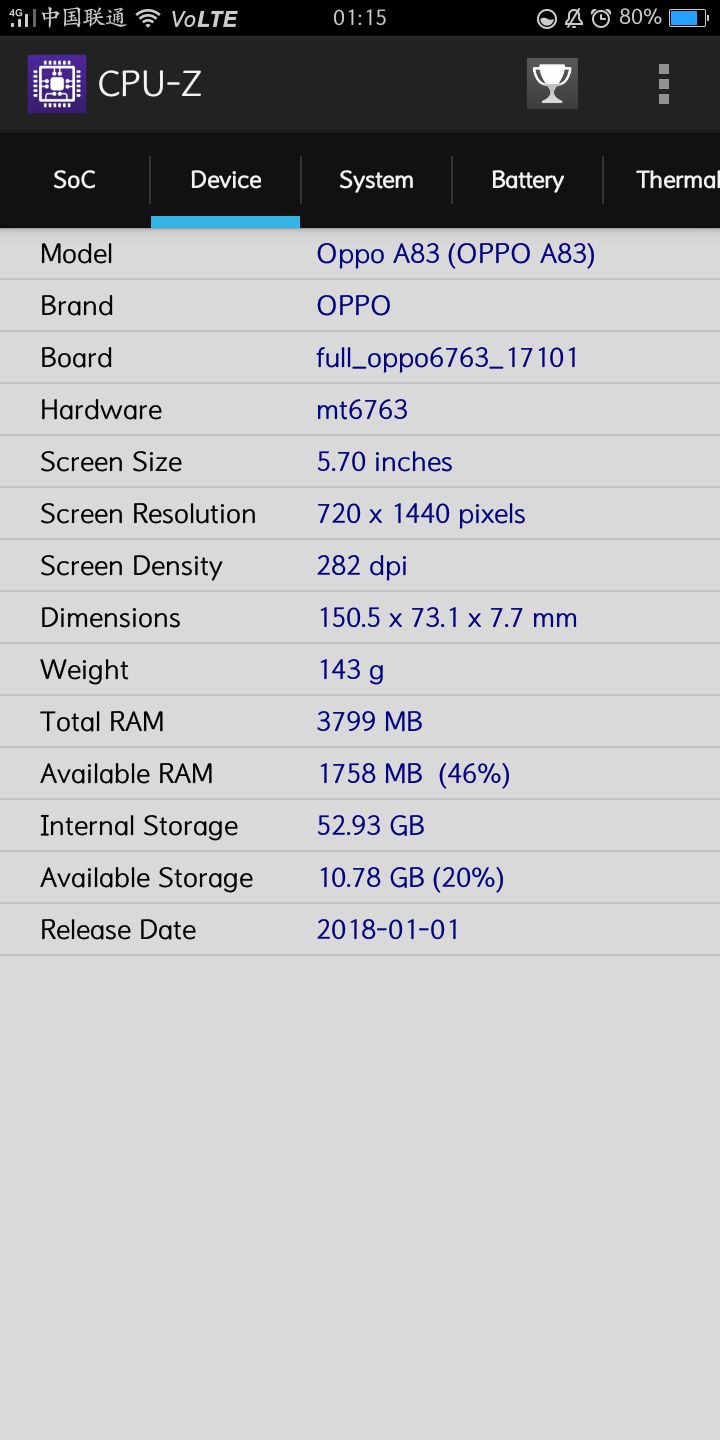Select the Hardware mt6763 row

point(360,410)
